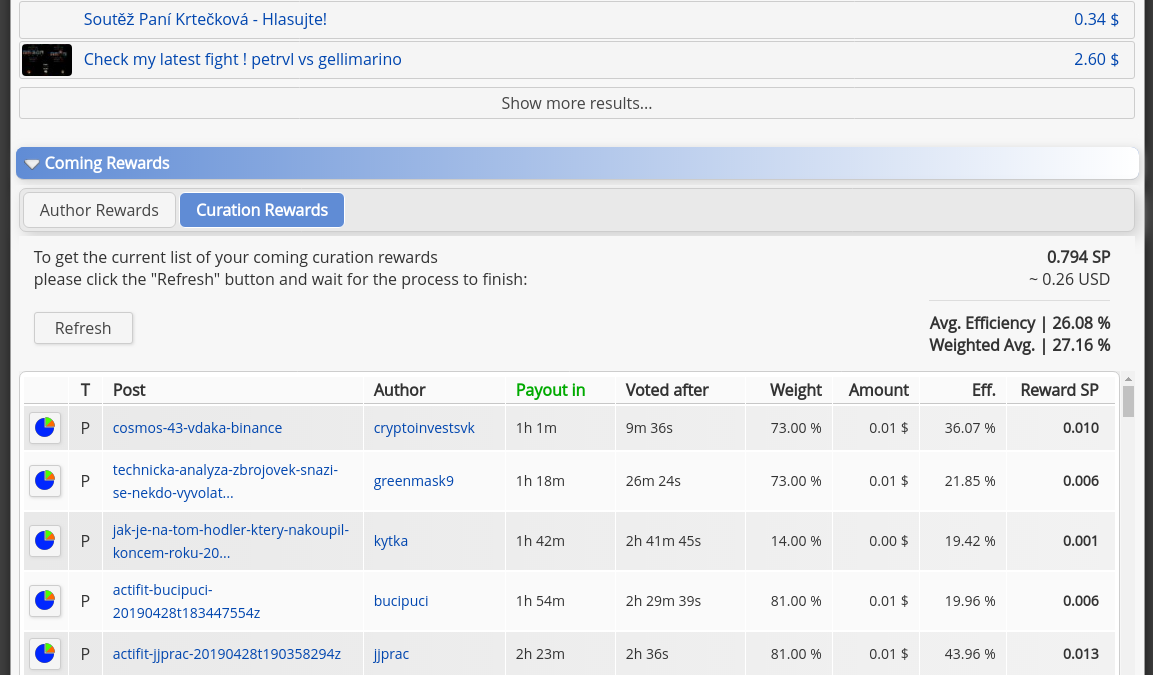The height and width of the screenshot is (675, 1153).
Task: Sort table by Reward SP header
Action: pos(1059,390)
